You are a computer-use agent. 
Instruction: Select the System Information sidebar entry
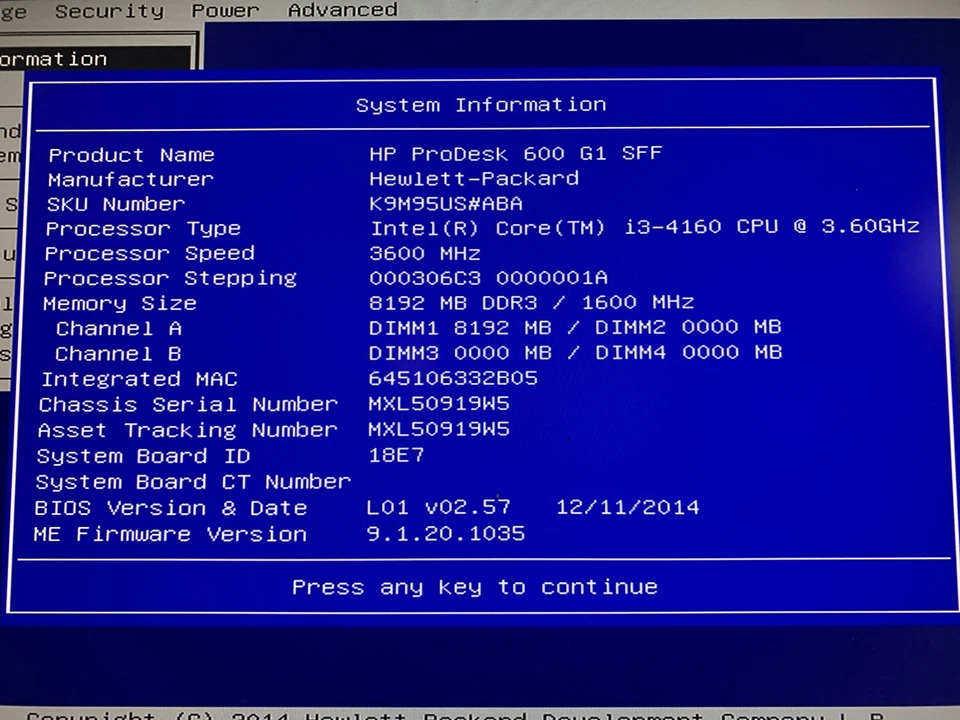[54, 59]
